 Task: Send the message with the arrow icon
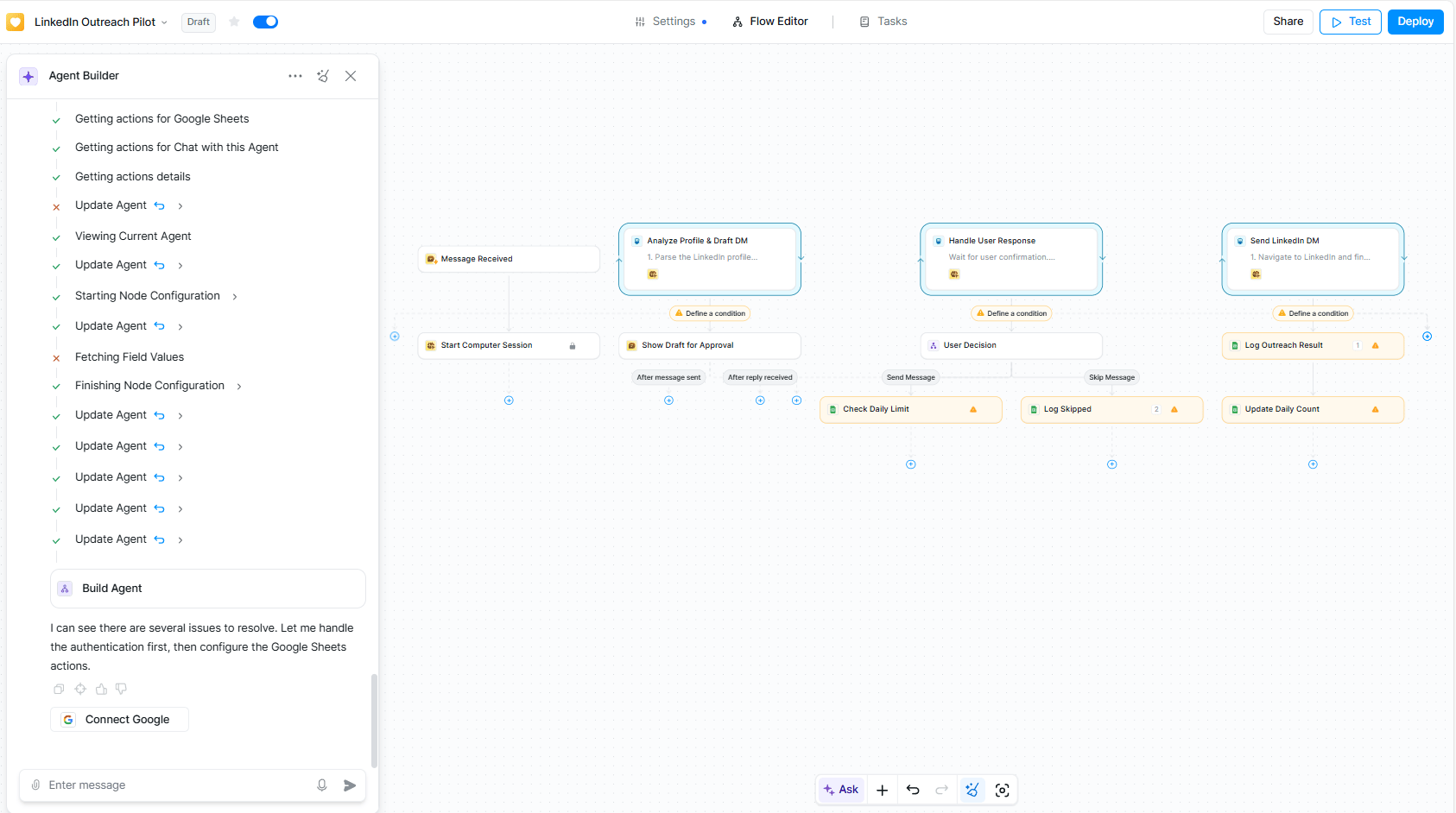[350, 785]
